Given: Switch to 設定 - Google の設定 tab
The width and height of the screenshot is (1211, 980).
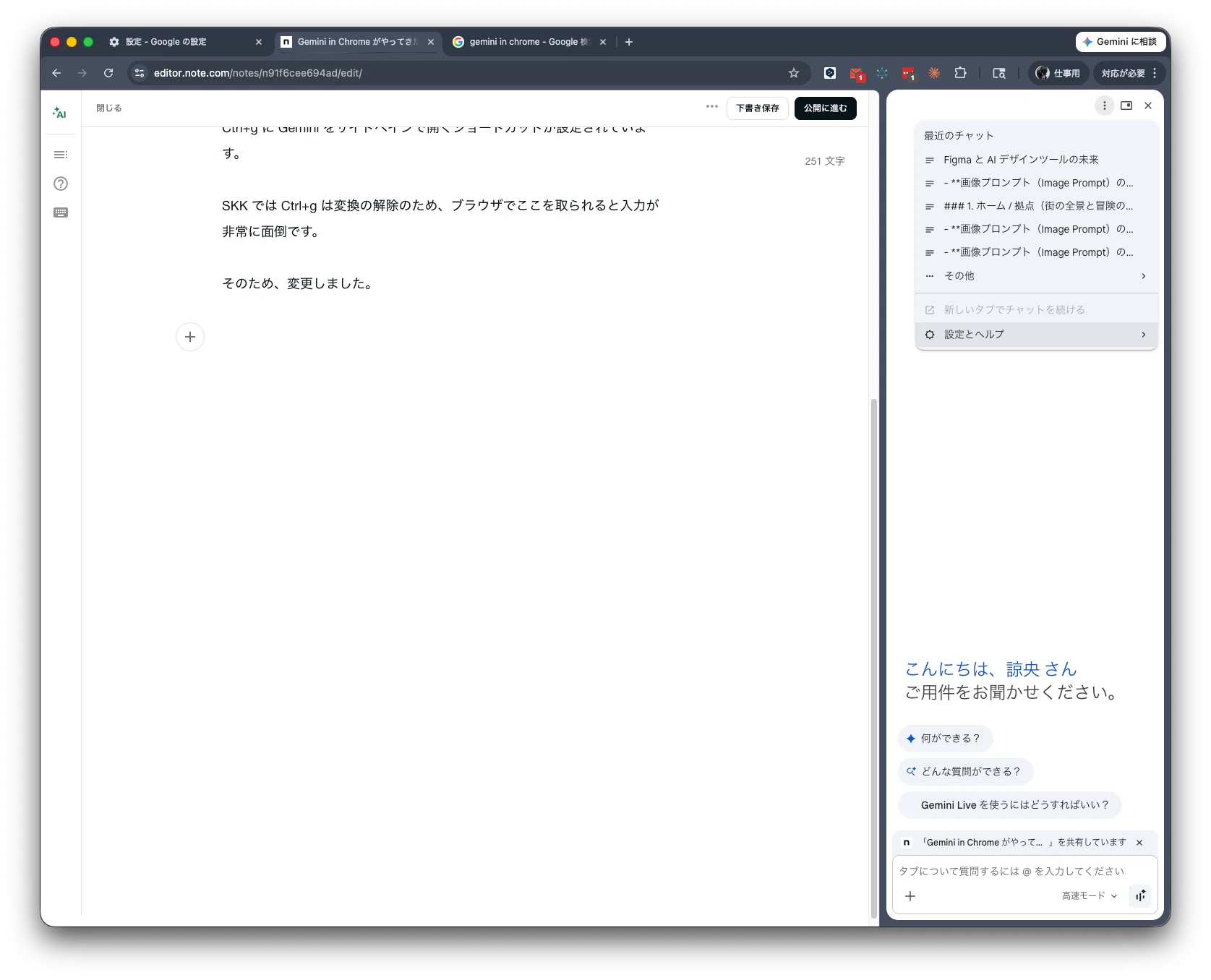Looking at the screenshot, I should [x=187, y=42].
